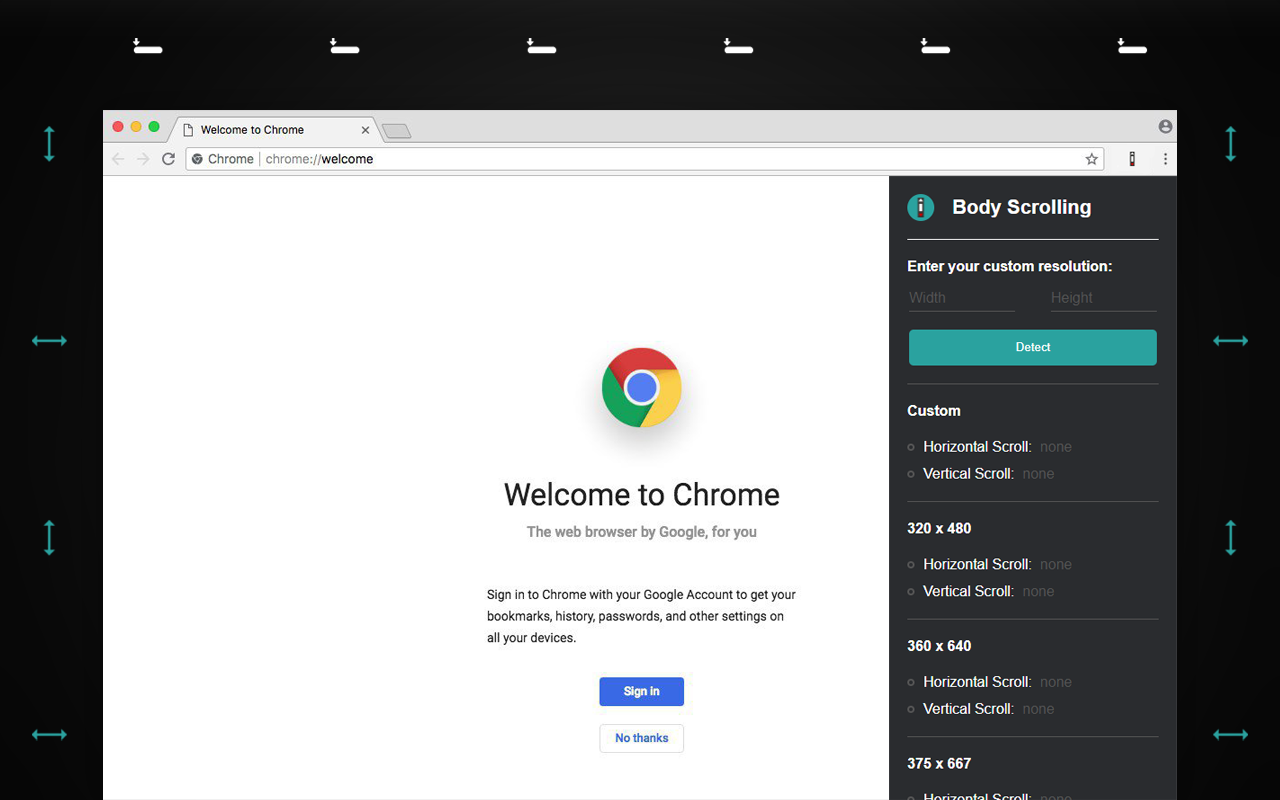Click the reload page icon
This screenshot has width=1280, height=800.
[168, 159]
